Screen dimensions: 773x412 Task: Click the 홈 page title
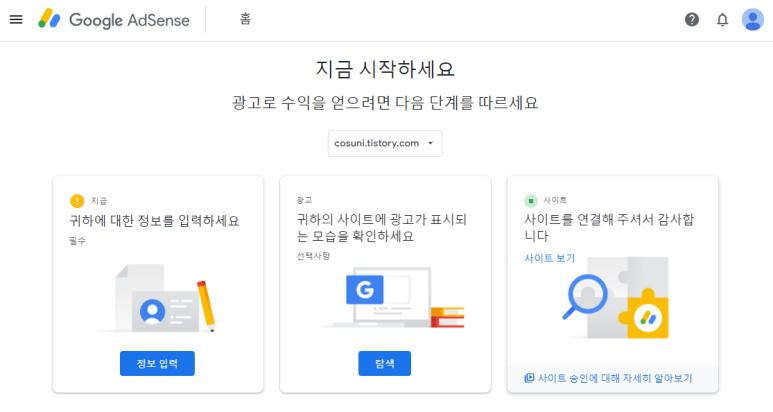tap(246, 19)
